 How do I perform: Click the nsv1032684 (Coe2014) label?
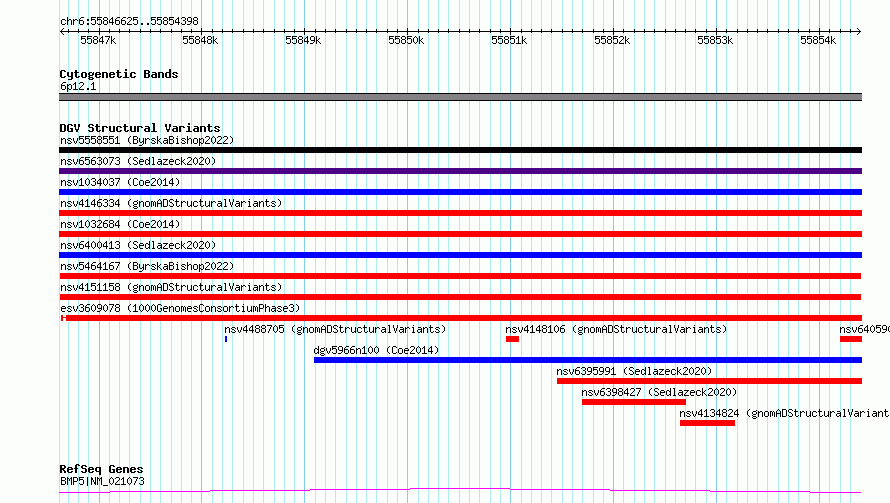click(120, 224)
